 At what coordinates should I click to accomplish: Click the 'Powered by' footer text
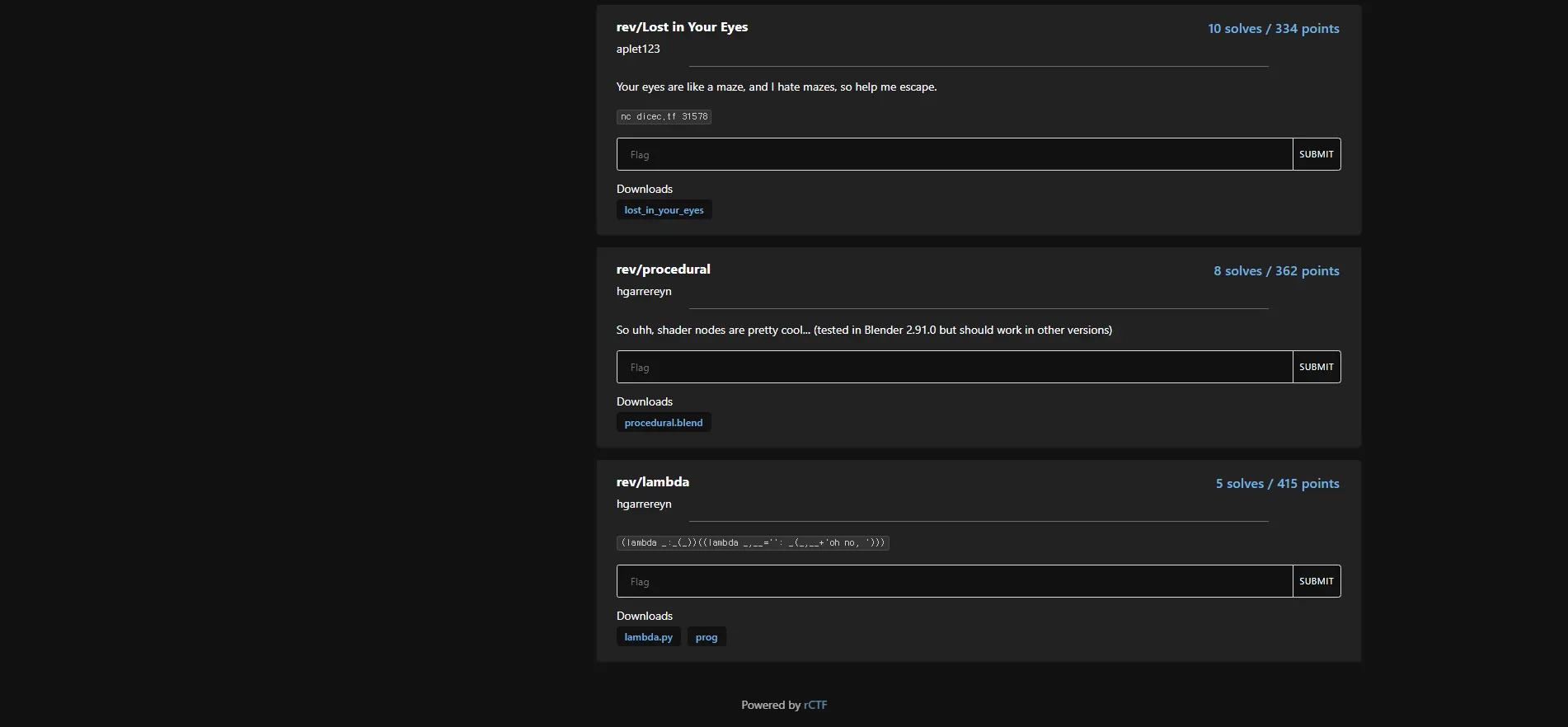click(x=771, y=705)
